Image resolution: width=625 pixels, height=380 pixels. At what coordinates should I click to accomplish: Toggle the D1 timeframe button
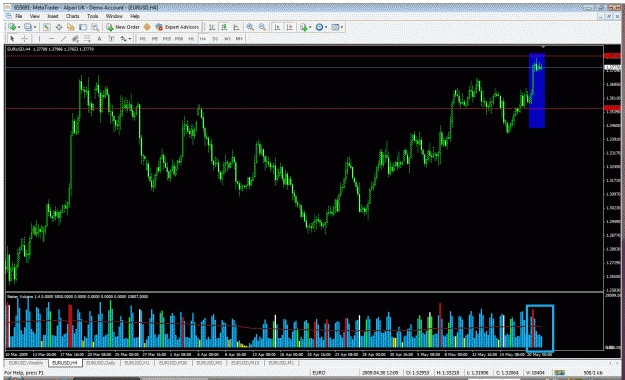pyautogui.click(x=215, y=39)
